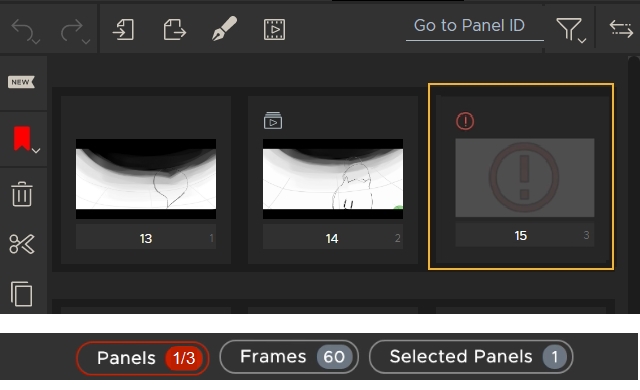640x390 pixels.
Task: Click the export file icon
Action: (175, 29)
